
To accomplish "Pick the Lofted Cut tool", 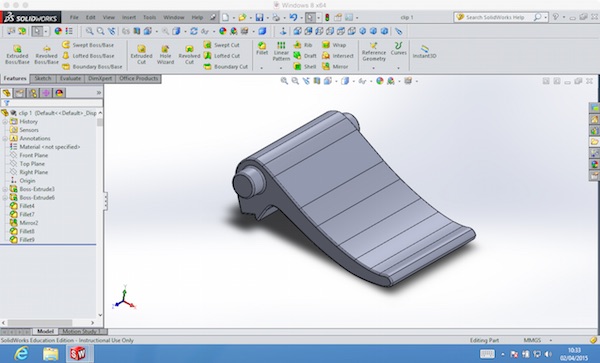I will (222, 55).
